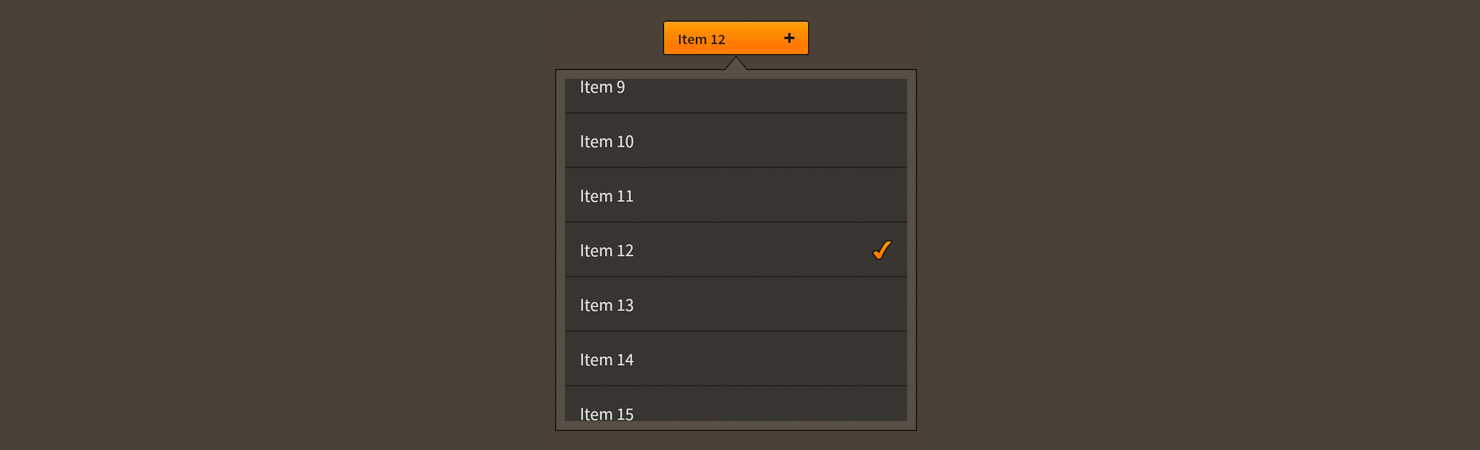Image resolution: width=1480 pixels, height=450 pixels.
Task: Click the empty right side of Item 13 row
Action: click(x=800, y=304)
